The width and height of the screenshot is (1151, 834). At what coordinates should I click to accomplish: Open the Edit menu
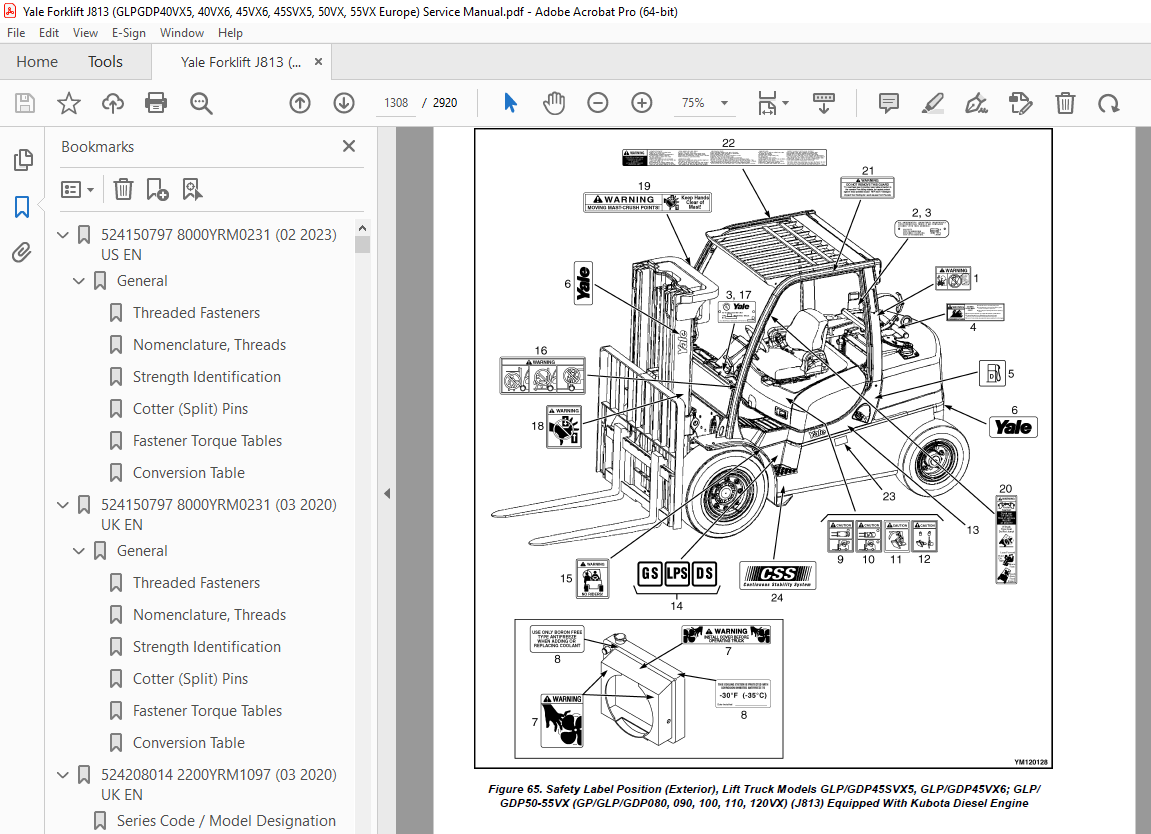pyautogui.click(x=48, y=33)
